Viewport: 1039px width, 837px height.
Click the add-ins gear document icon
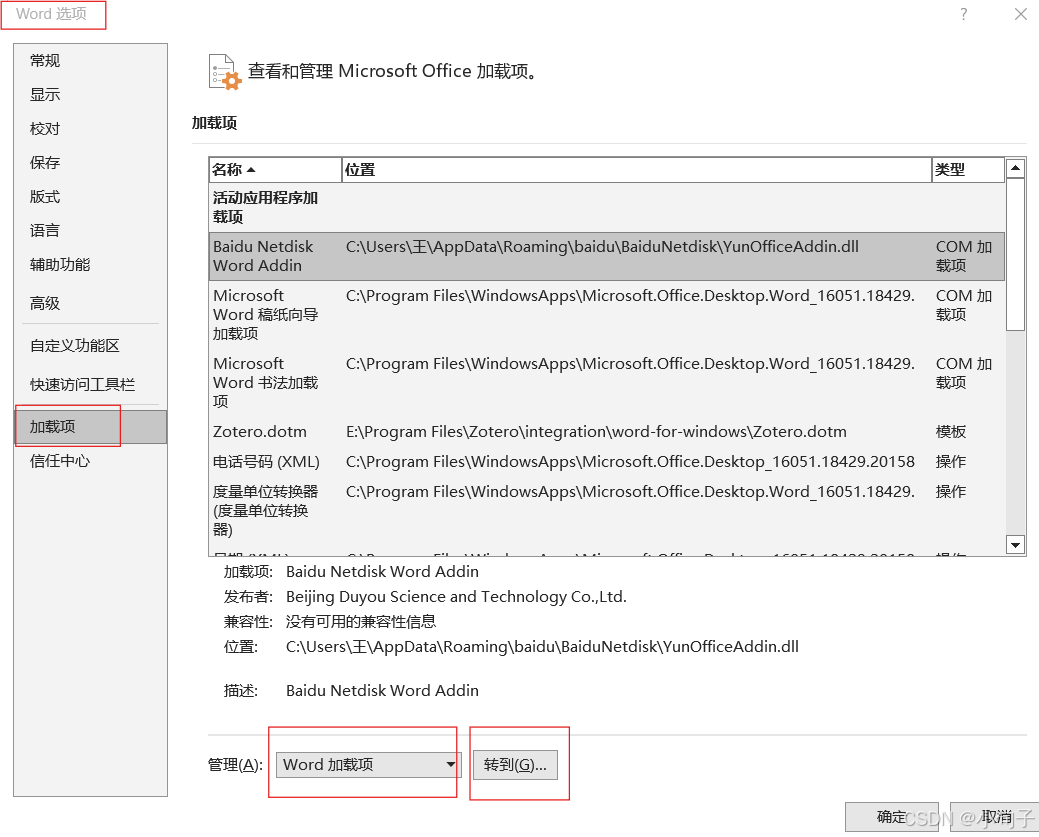pos(225,72)
